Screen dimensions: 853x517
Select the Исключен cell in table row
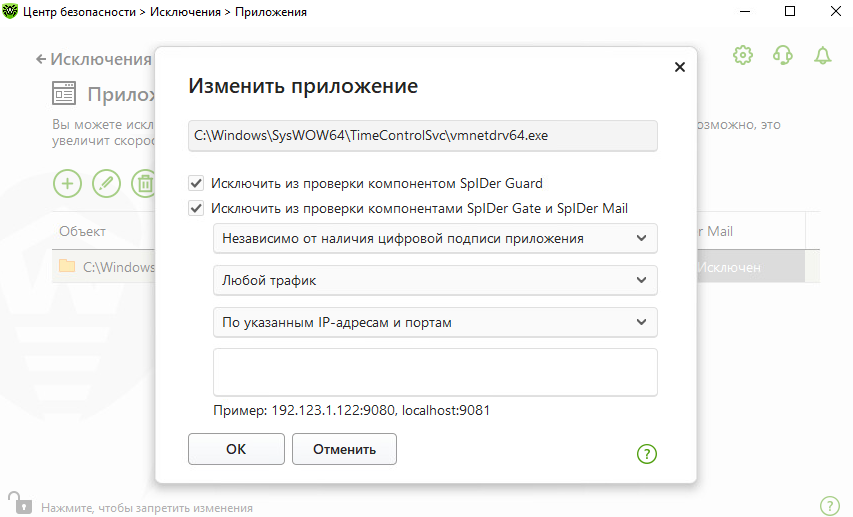point(751,267)
